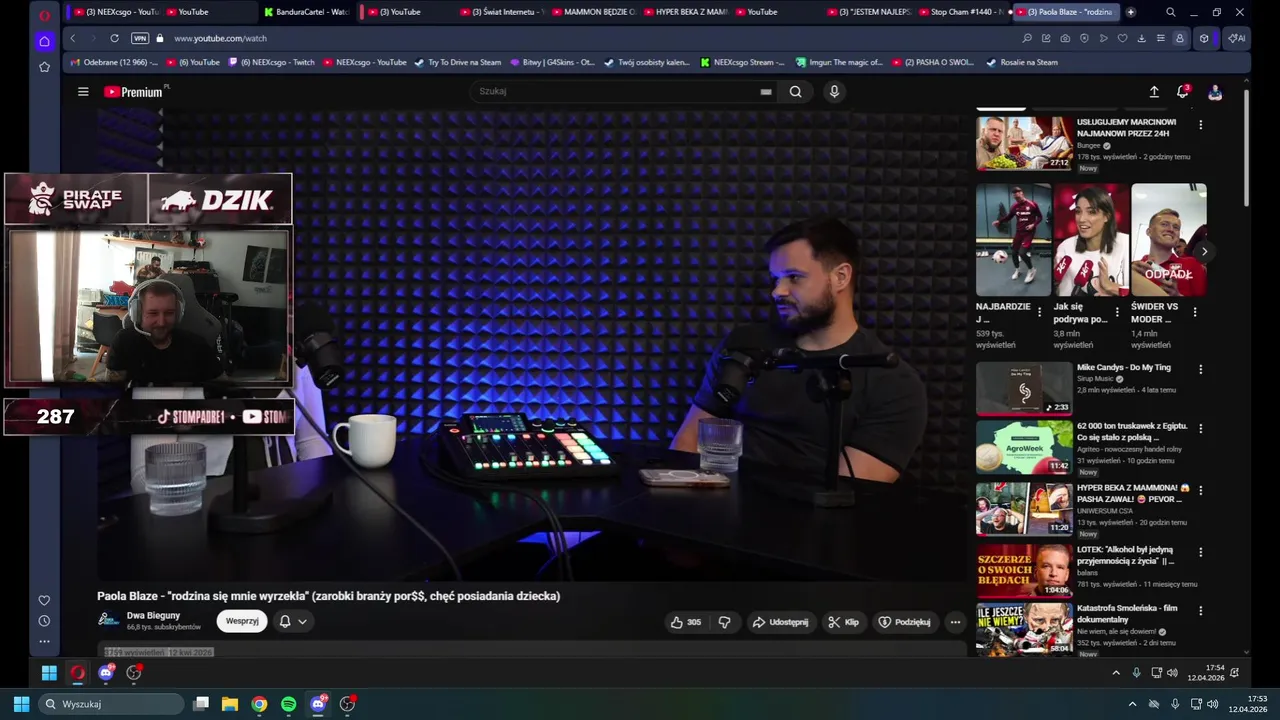Open options for HYPER BEKA Z MAMMONA video
Viewport: 1280px width, 720px height.
pyautogui.click(x=1201, y=490)
